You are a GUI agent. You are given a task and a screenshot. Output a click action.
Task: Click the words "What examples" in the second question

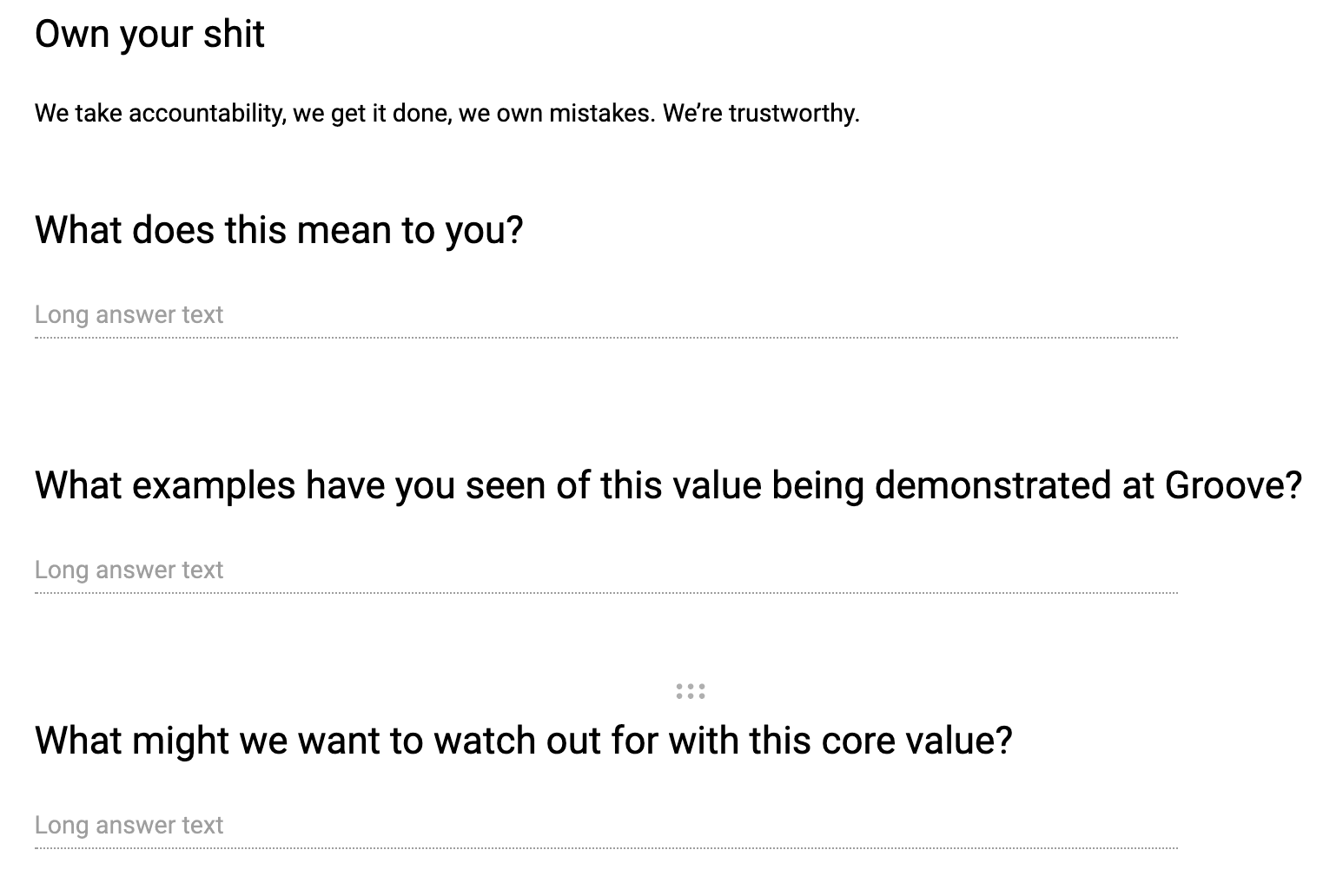click(165, 485)
